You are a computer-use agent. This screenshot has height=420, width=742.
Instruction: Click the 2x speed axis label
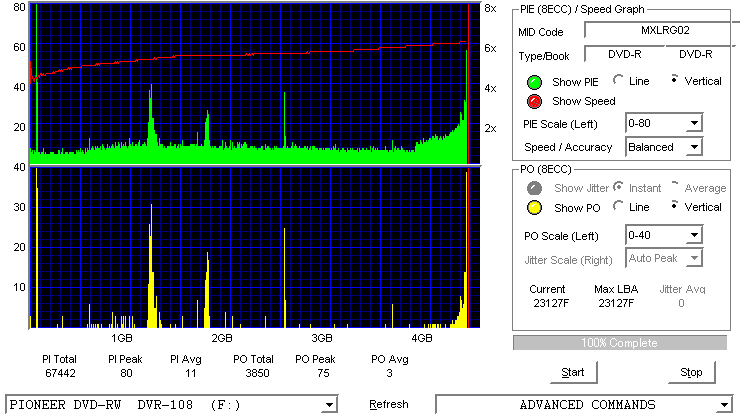tap(490, 128)
